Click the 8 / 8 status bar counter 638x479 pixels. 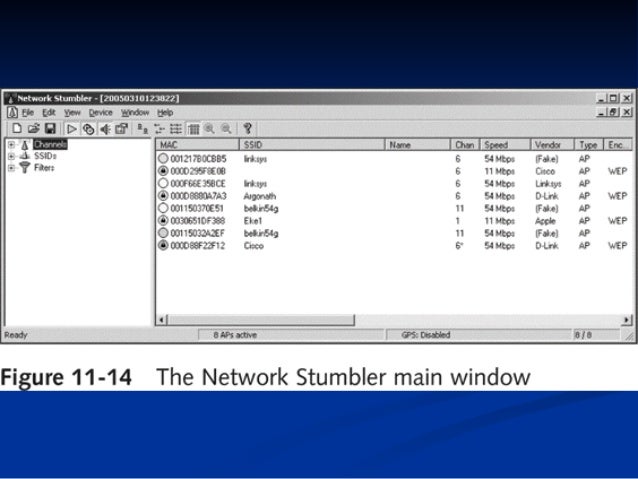[x=583, y=335]
